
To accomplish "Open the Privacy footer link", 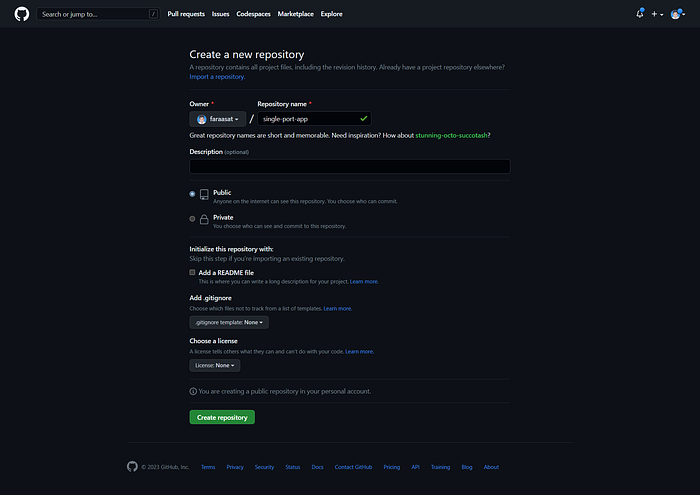I will pos(235,467).
